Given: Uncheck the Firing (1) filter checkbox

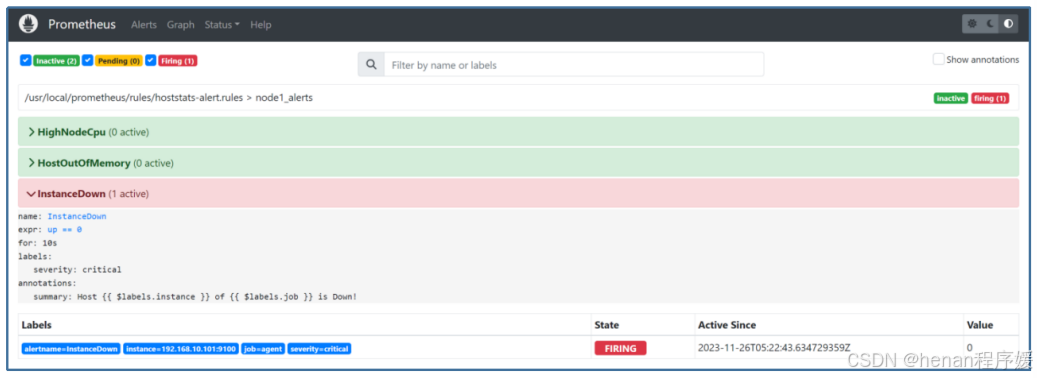Looking at the screenshot, I should coord(151,60).
